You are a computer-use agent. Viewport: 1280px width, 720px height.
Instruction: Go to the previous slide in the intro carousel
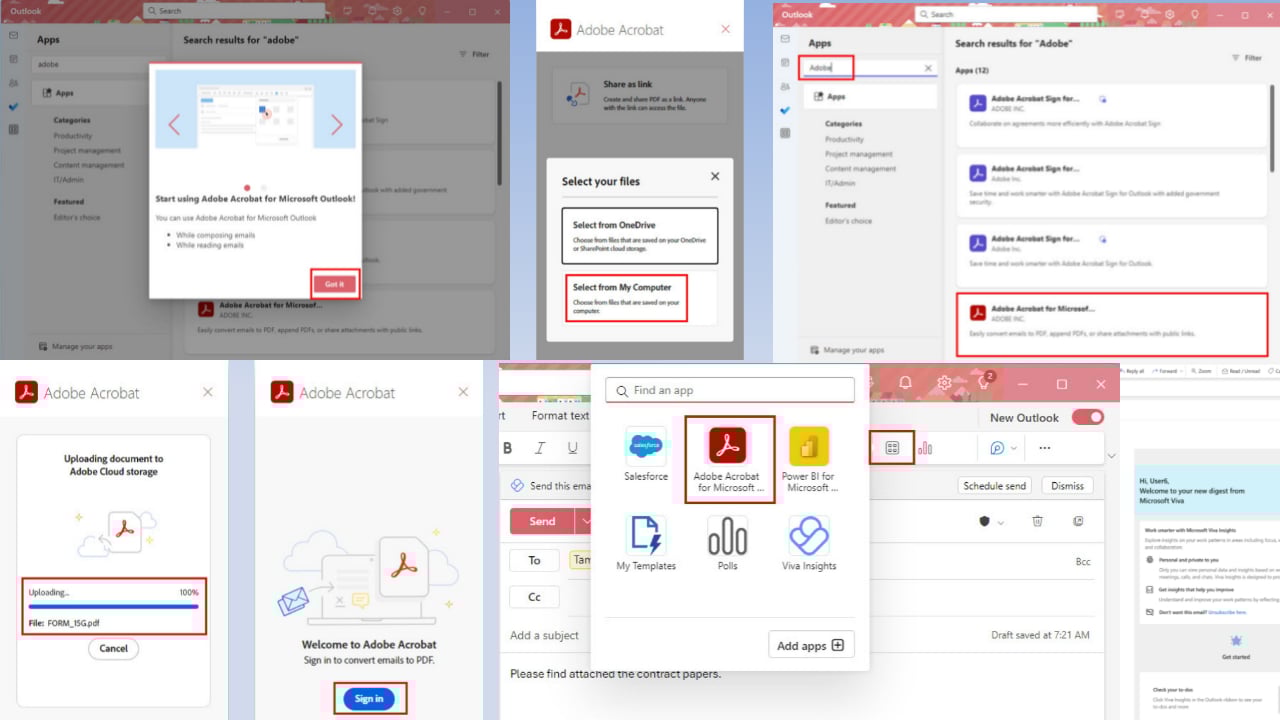tap(174, 125)
